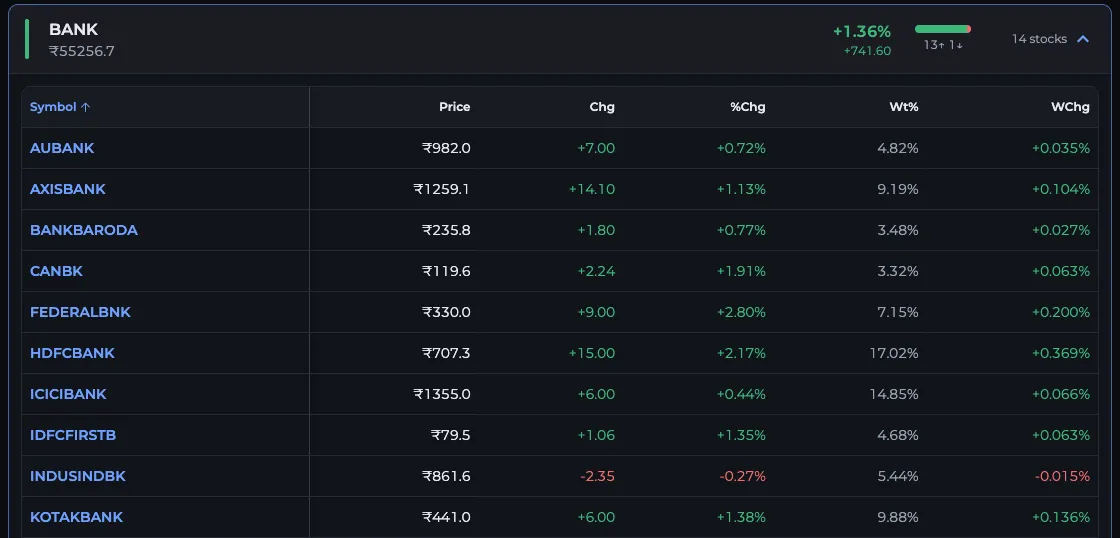
Task: Click HDFCBANK price ₹707.3
Action: 446,353
